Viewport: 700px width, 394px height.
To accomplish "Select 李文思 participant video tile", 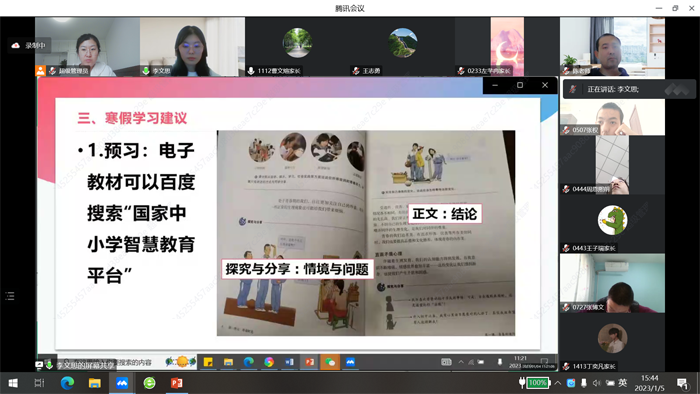I will tap(192, 47).
